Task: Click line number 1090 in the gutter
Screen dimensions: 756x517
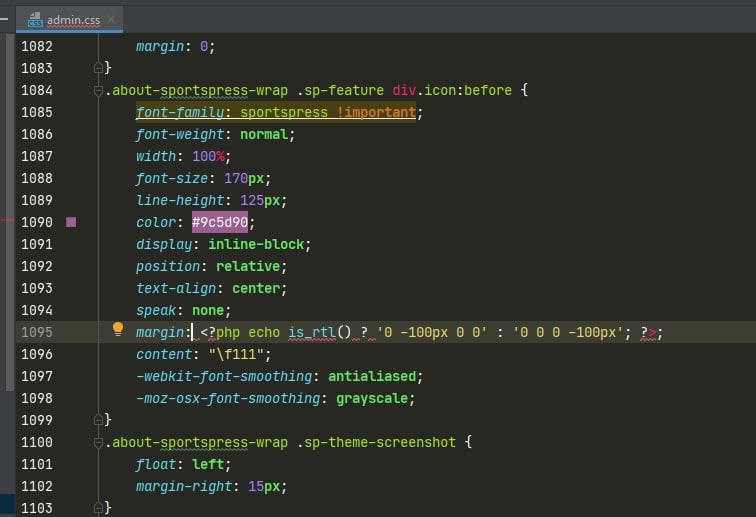Action: 37,222
